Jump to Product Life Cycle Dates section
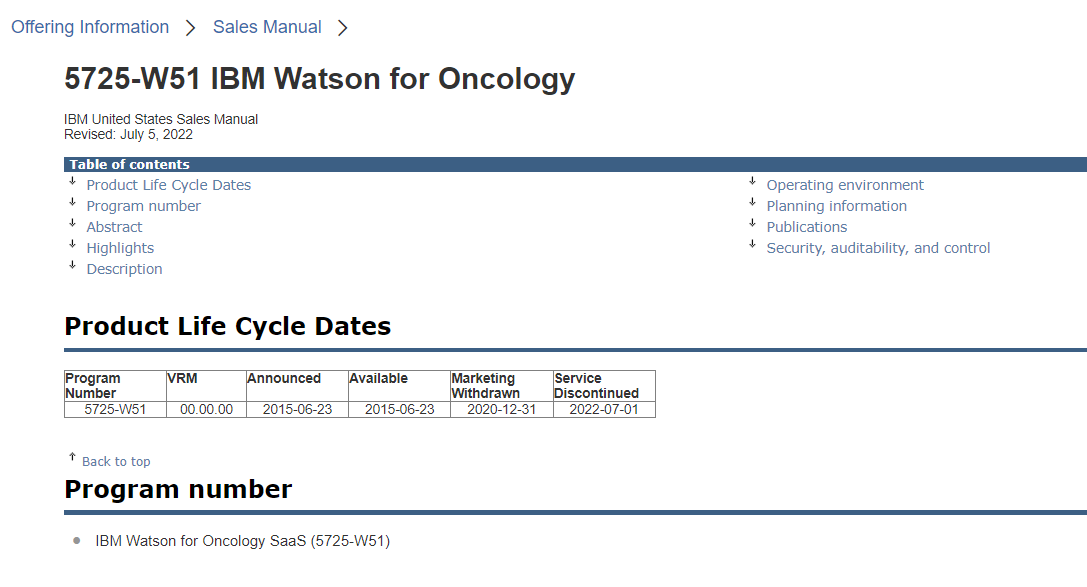 click(x=168, y=185)
